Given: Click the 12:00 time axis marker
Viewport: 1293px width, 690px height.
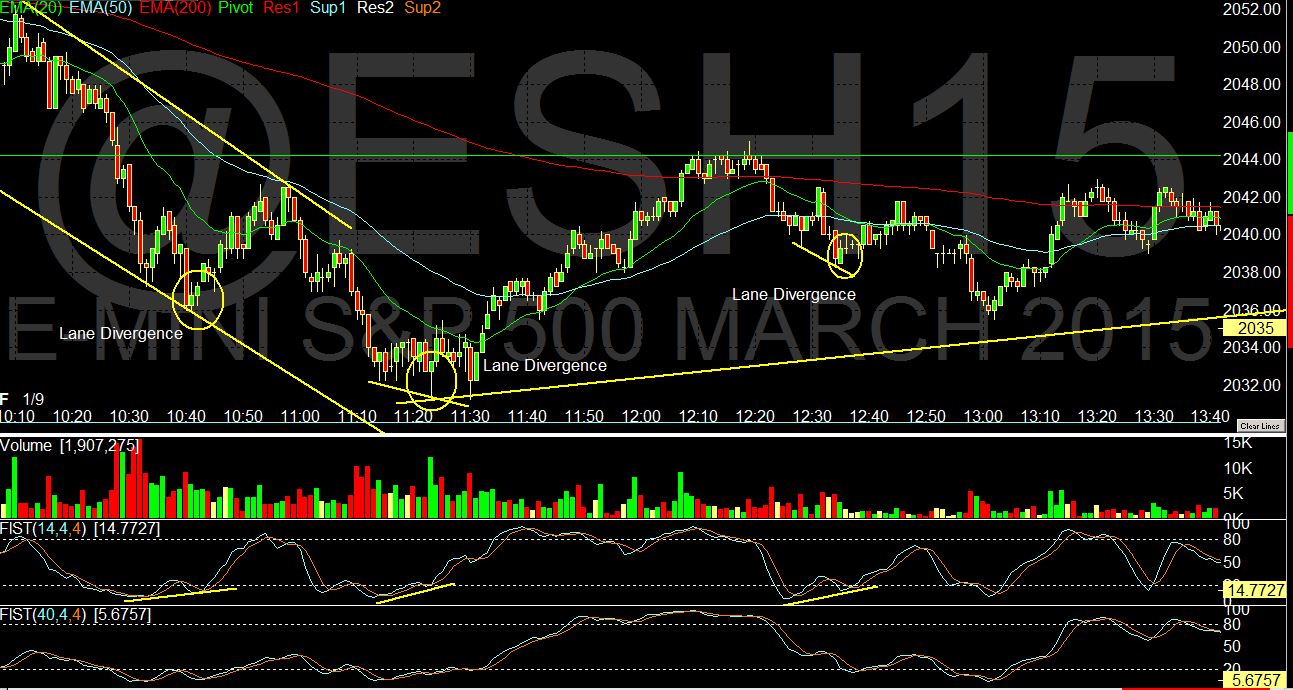Looking at the screenshot, I should point(641,416).
